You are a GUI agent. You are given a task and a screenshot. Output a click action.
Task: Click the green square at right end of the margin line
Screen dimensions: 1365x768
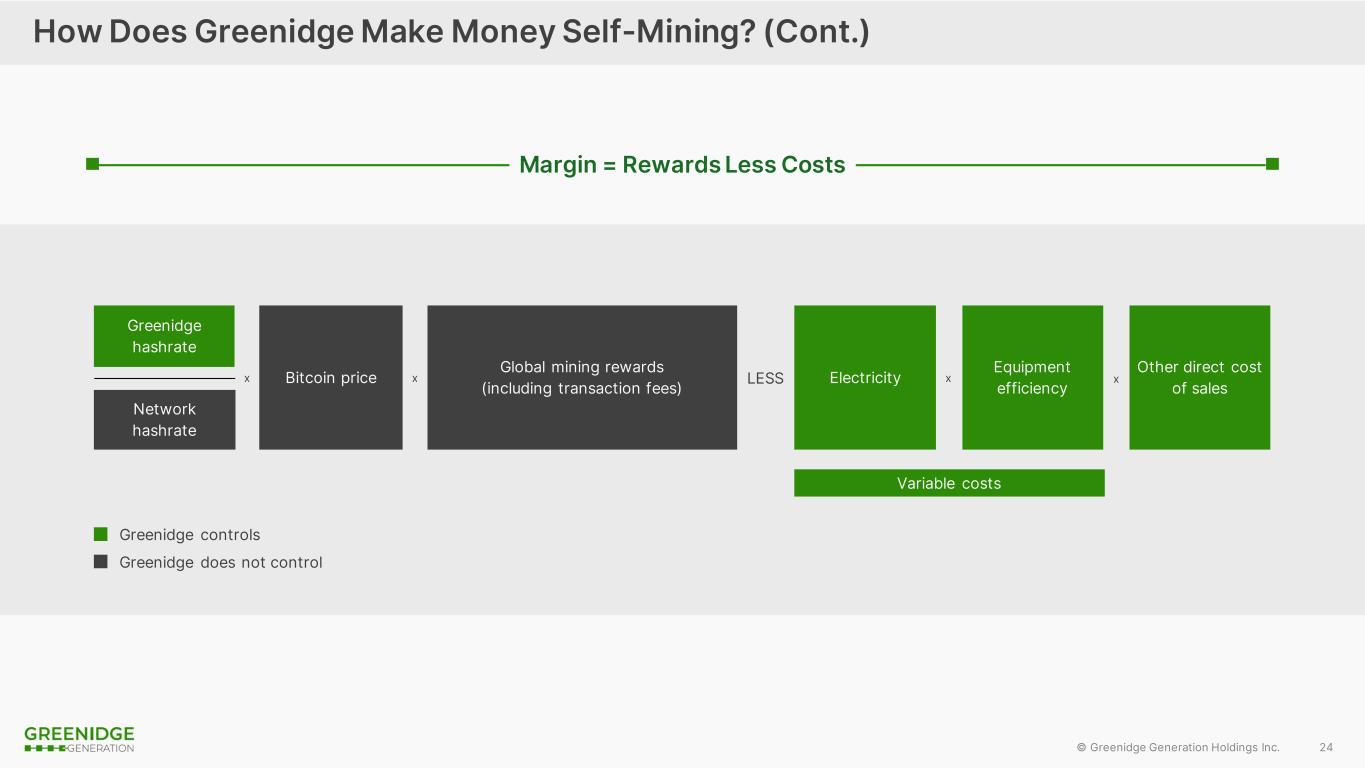click(1272, 164)
